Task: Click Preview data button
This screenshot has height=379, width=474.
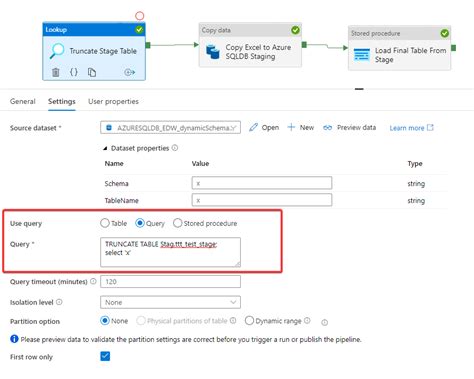Action: click(350, 127)
